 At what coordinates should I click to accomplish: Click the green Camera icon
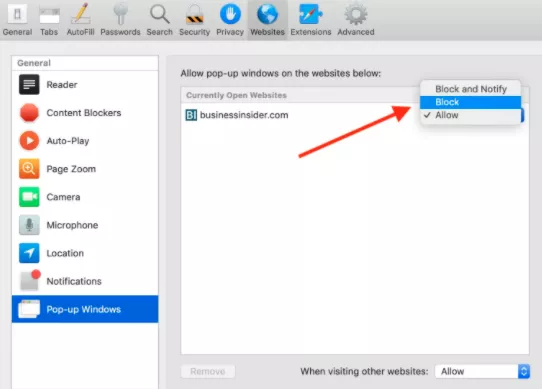click(x=29, y=197)
